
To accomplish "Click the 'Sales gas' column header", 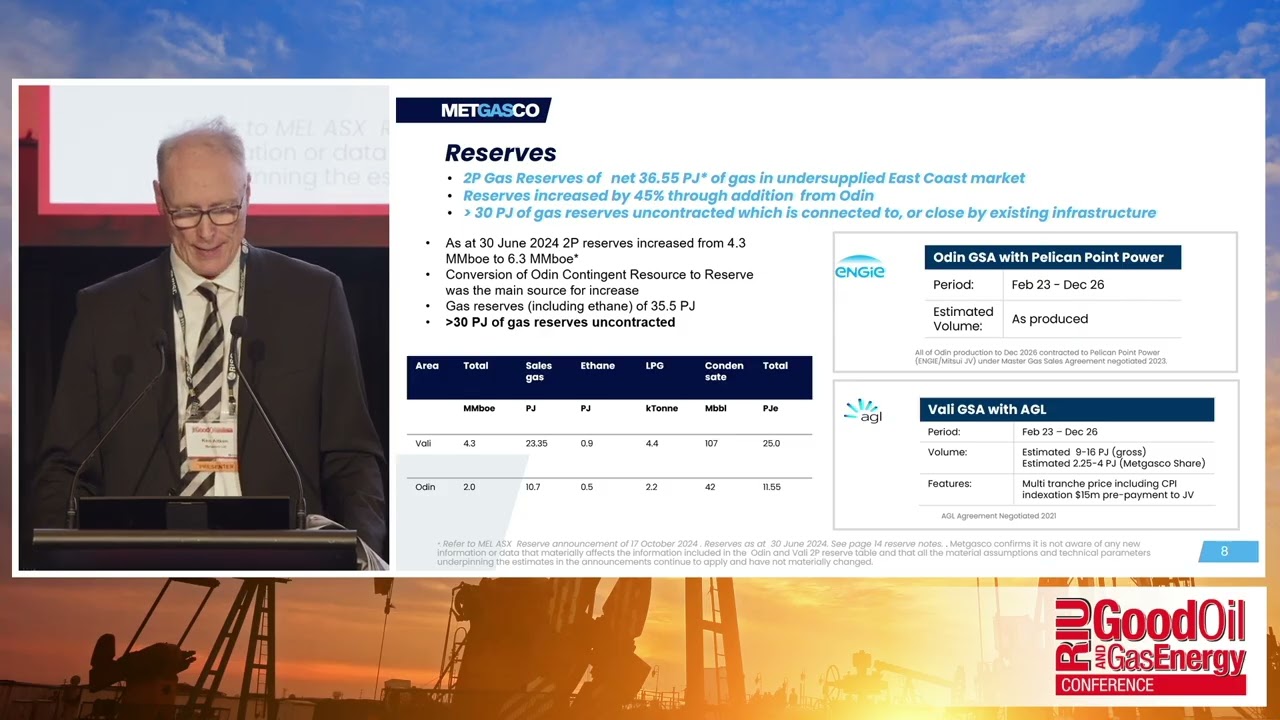I will 539,371.
